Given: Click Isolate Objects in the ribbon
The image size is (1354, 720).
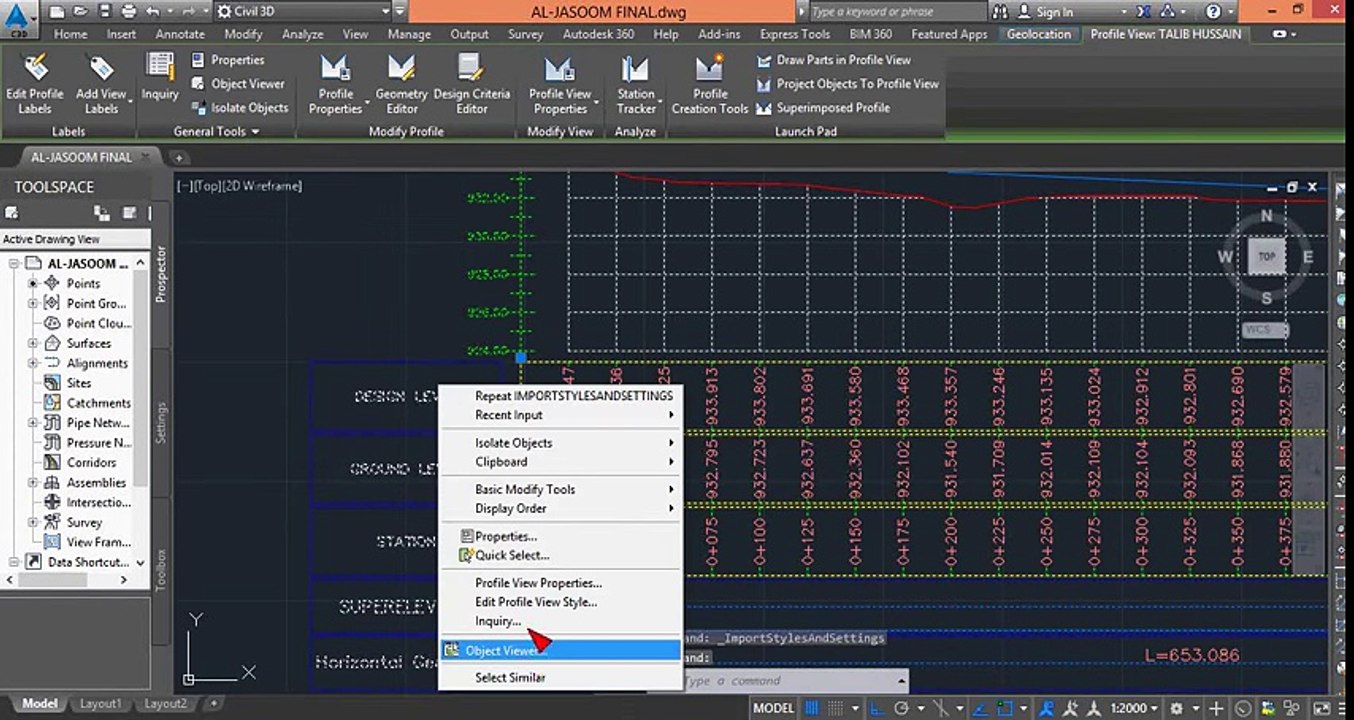Looking at the screenshot, I should click(240, 108).
